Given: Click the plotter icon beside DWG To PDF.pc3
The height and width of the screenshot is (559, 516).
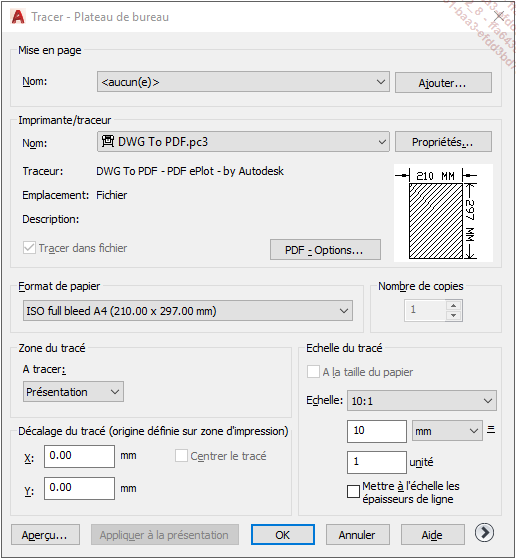Looking at the screenshot, I should coord(108,141).
